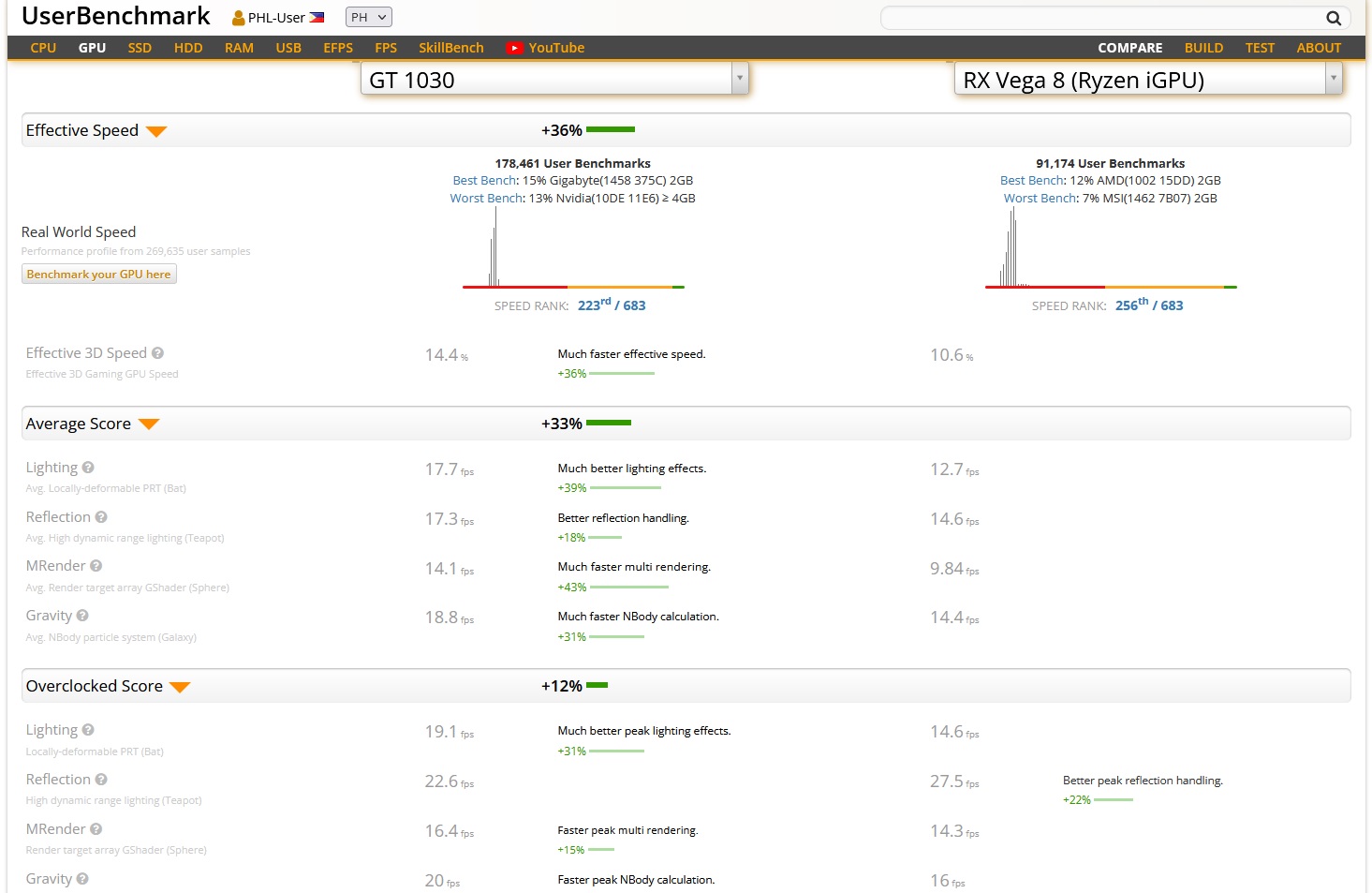Screen dimensions: 1372x893
Task: Open RX Vega 8 Worst Bench link
Action: 1040,199
